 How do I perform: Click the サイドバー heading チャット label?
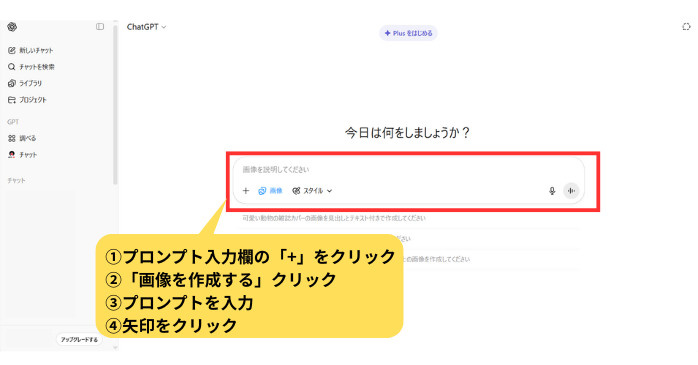(16, 181)
